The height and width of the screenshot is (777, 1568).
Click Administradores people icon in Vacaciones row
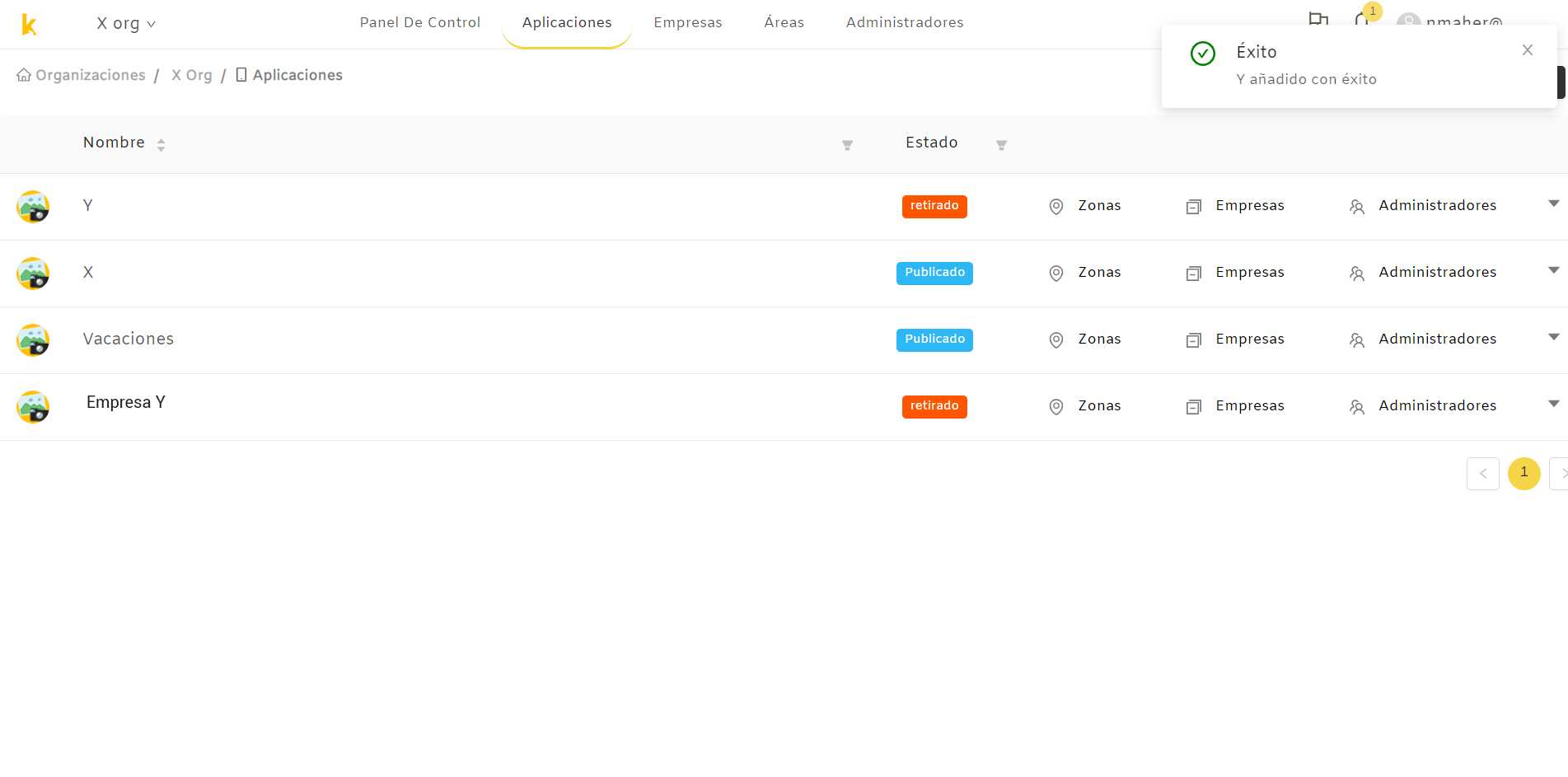point(1357,340)
